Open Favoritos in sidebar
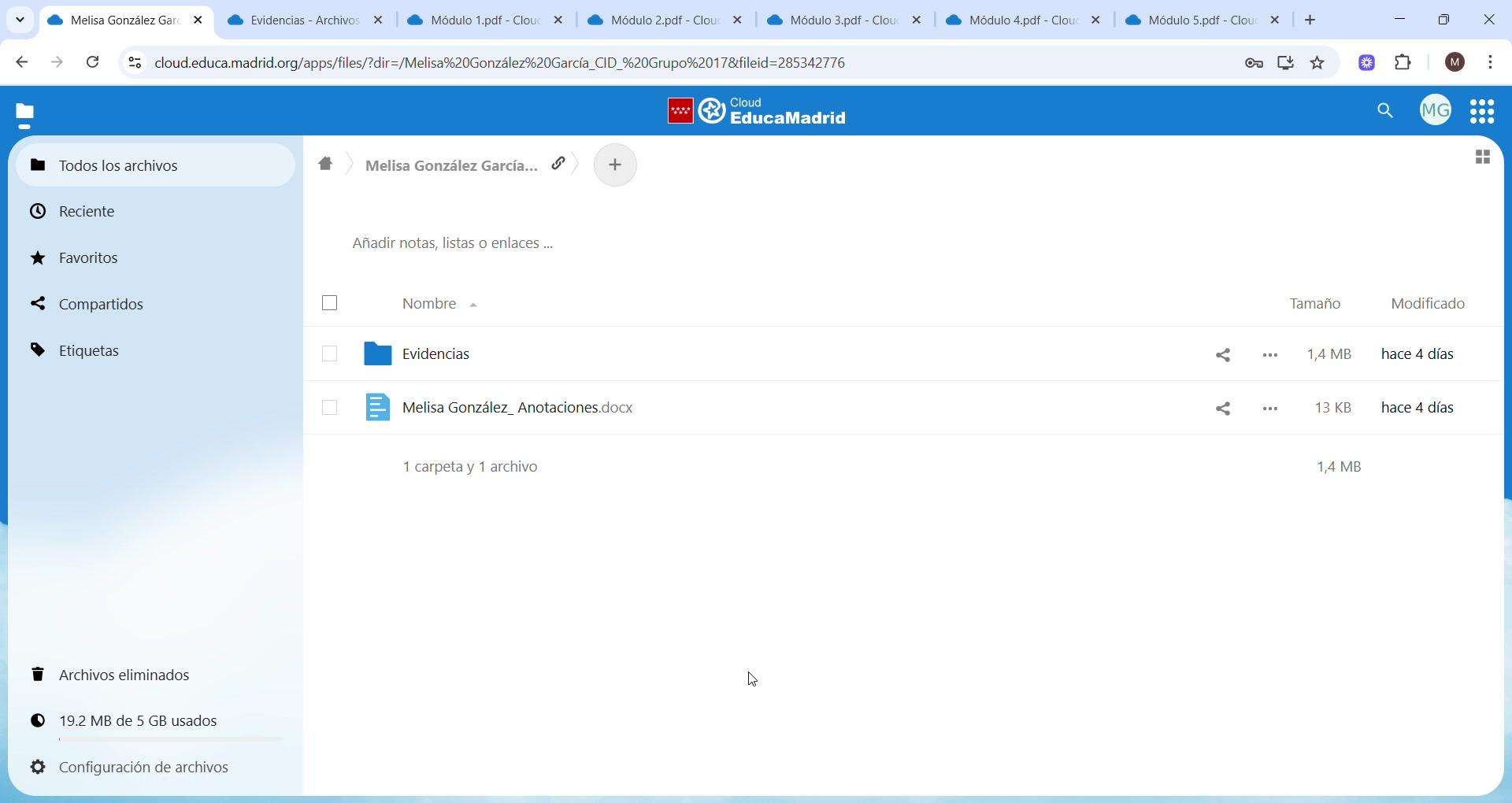Viewport: 1512px width, 803px height. click(155, 257)
